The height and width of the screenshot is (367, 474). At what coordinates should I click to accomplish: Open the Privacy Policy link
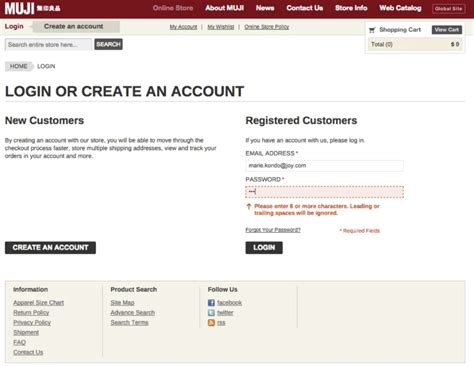pos(32,323)
